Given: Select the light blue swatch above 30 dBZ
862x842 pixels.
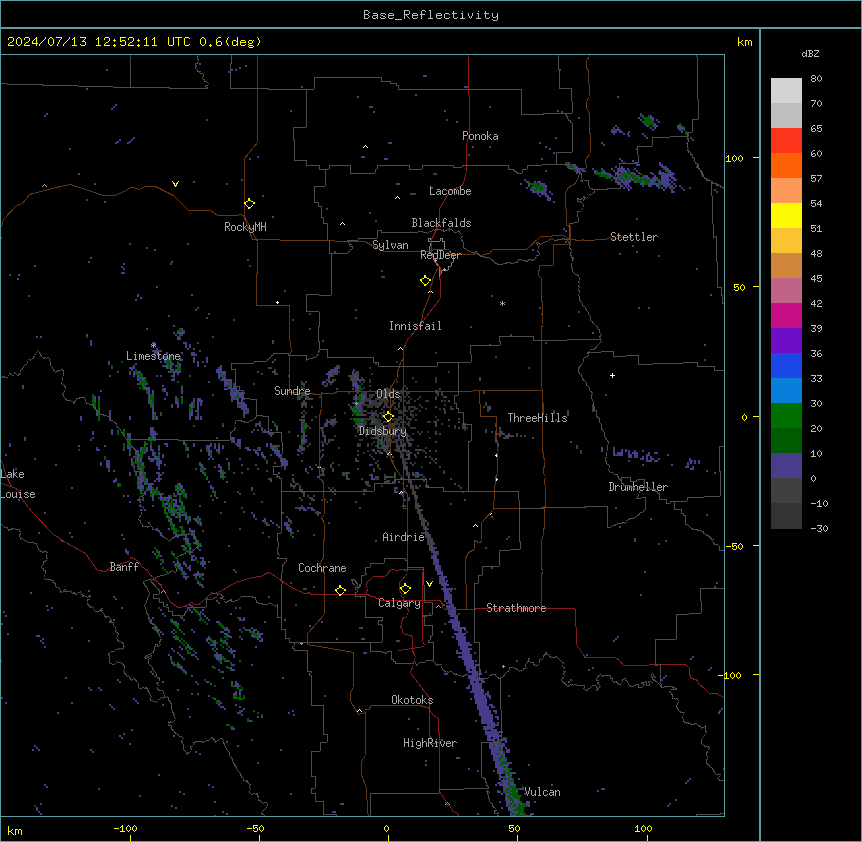Looking at the screenshot, I should (x=786, y=391).
